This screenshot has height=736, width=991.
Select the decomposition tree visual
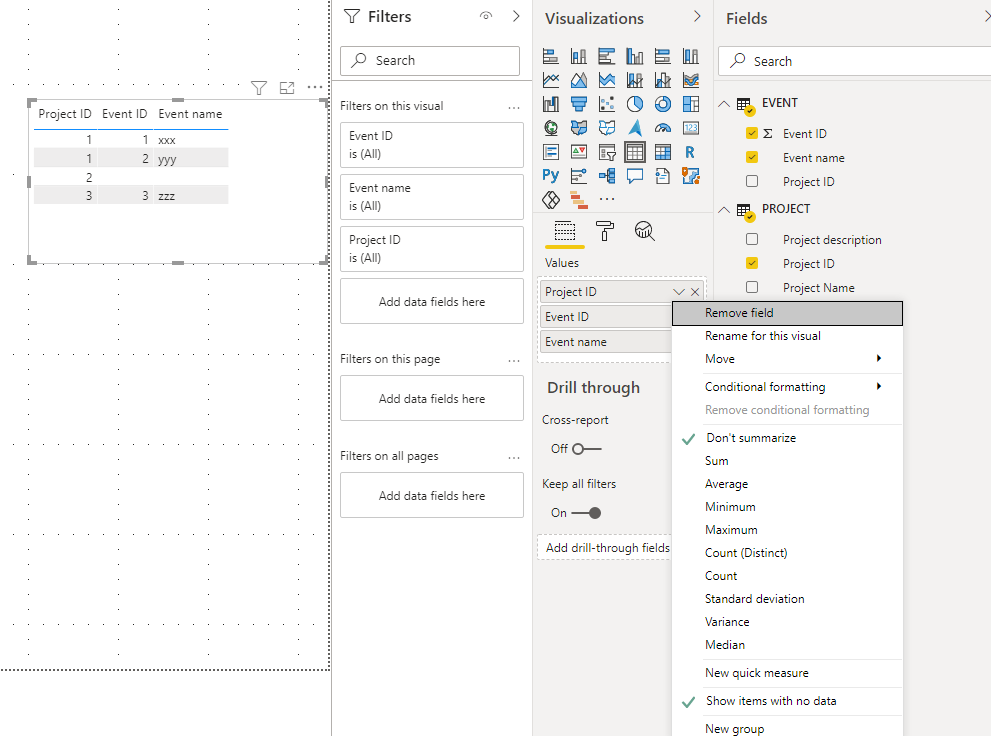607,175
